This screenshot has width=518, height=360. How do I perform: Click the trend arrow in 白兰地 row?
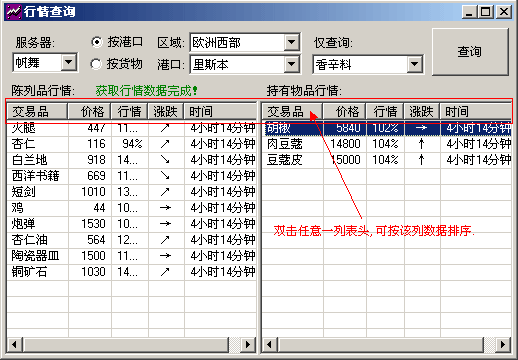coord(165,160)
